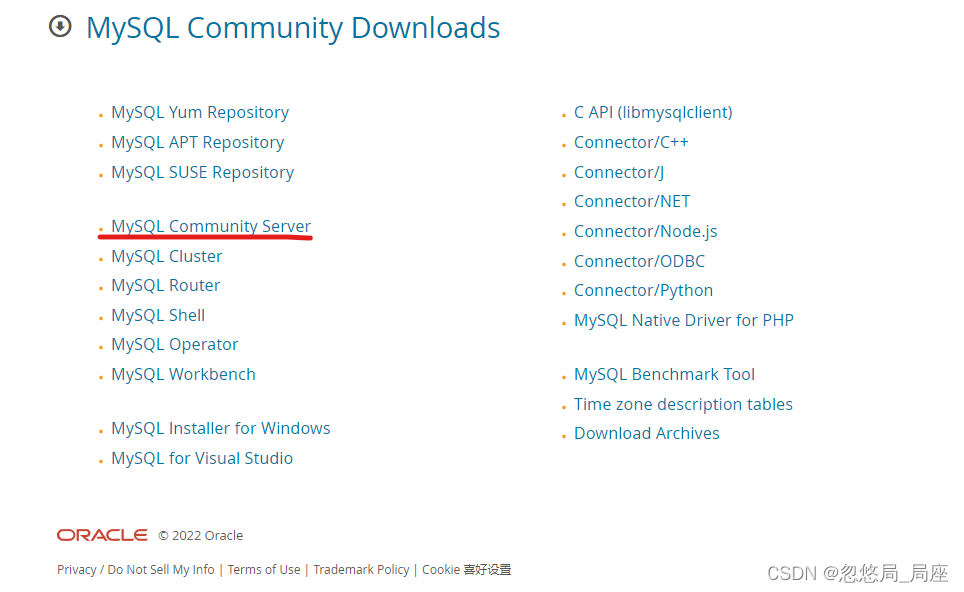Visit the MySQL Router link
The width and height of the screenshot is (964, 592).
point(165,285)
